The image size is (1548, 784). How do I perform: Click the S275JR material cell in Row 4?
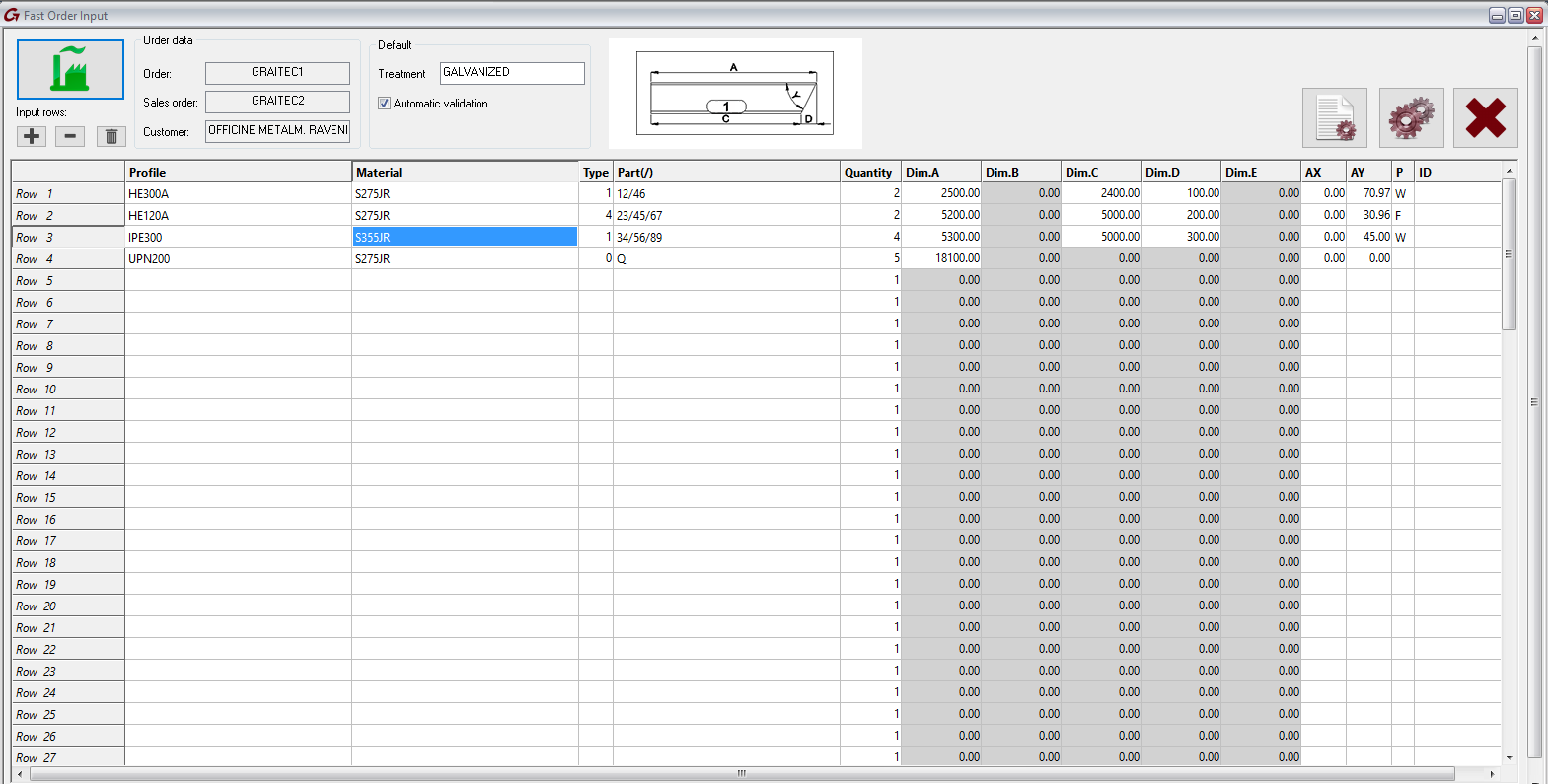pos(465,259)
